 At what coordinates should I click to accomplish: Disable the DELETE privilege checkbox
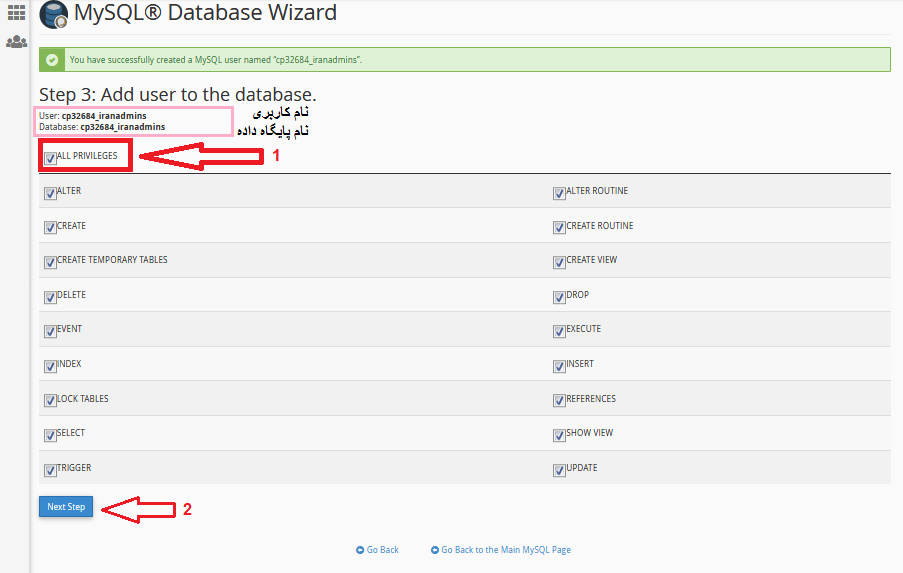click(50, 297)
